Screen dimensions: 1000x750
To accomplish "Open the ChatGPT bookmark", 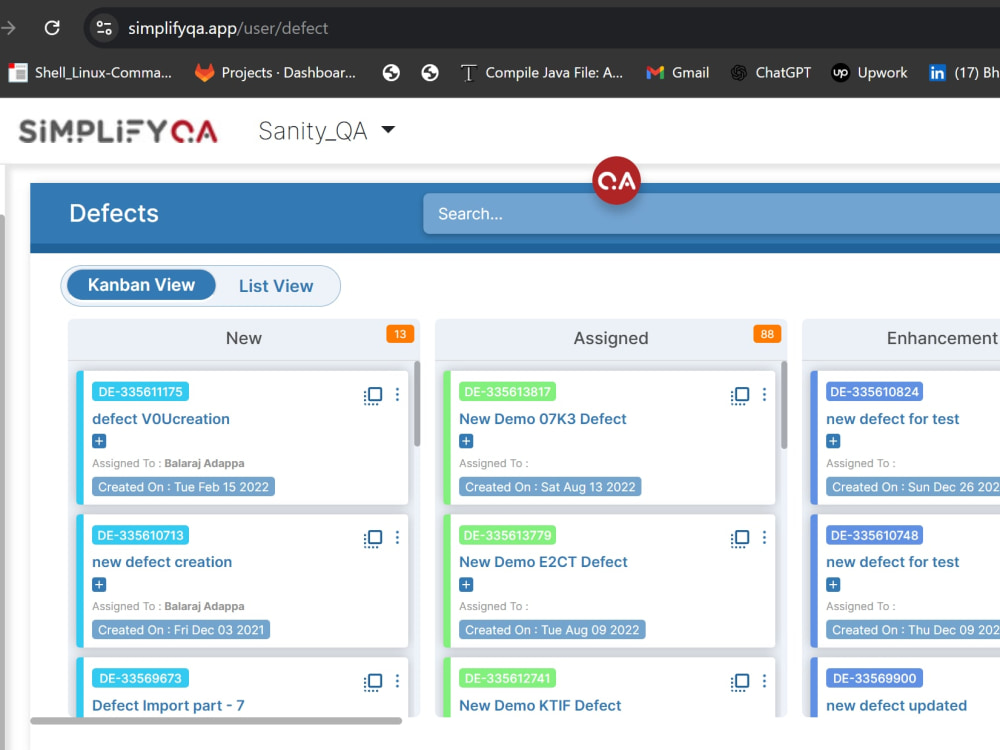I will point(770,73).
